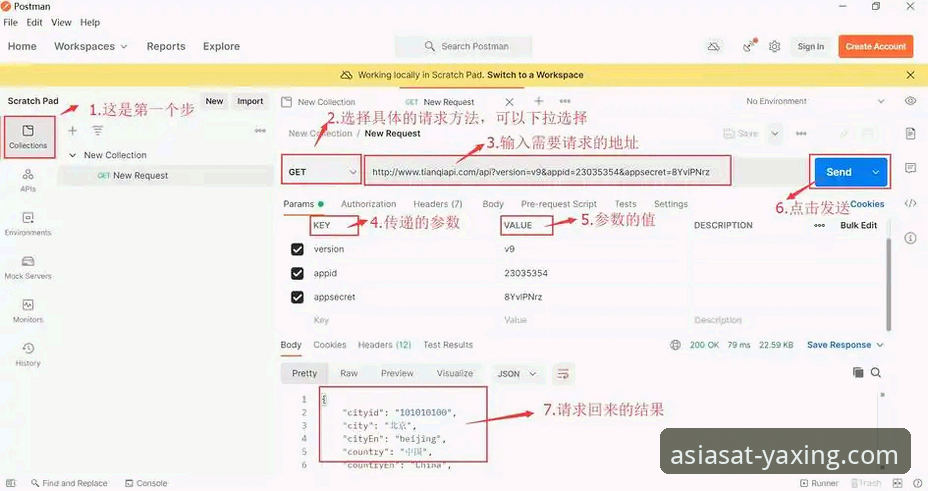Switch to the Raw response view
928x491 pixels.
(x=349, y=374)
